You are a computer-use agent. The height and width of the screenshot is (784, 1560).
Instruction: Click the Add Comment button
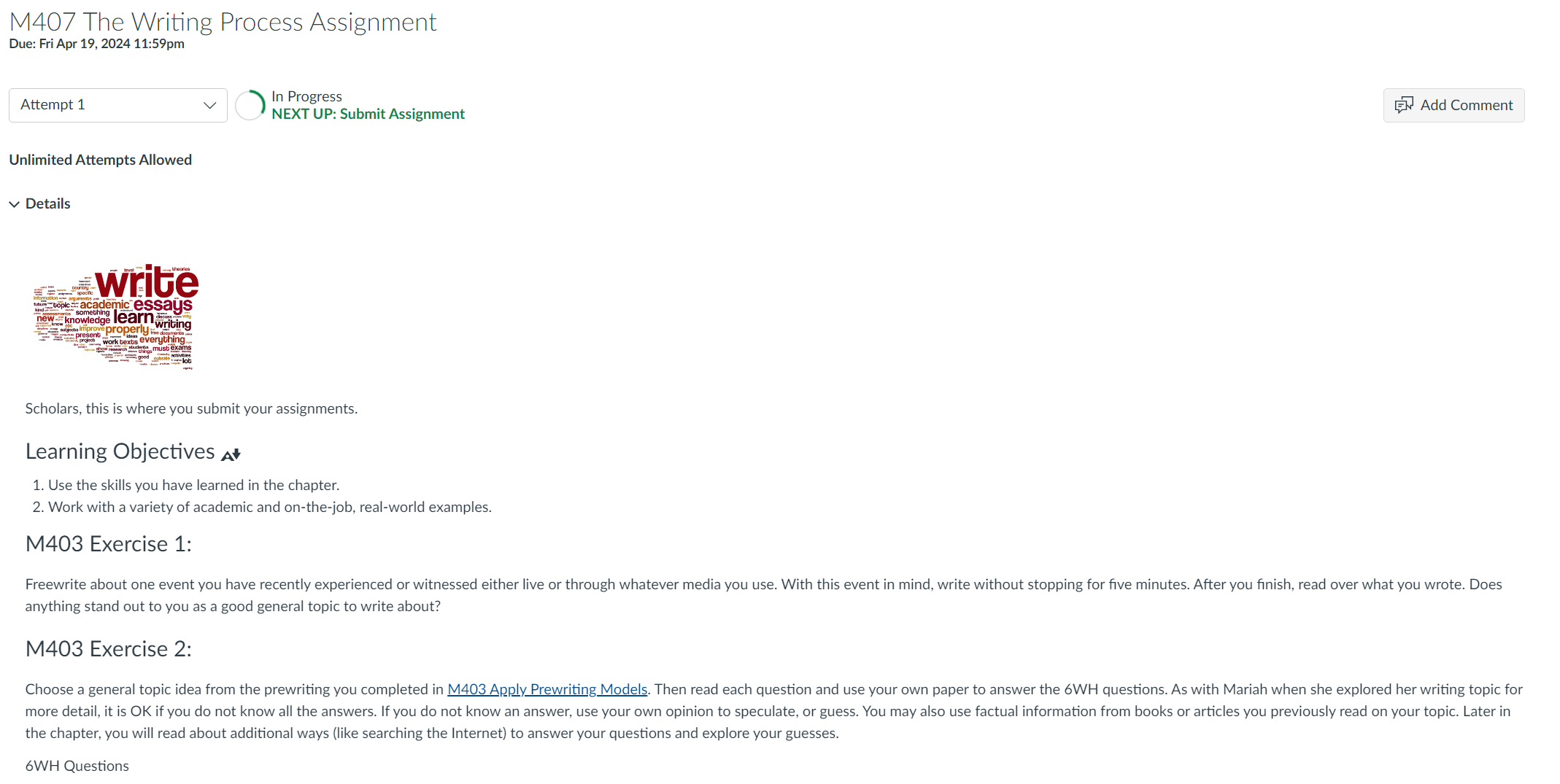1453,105
